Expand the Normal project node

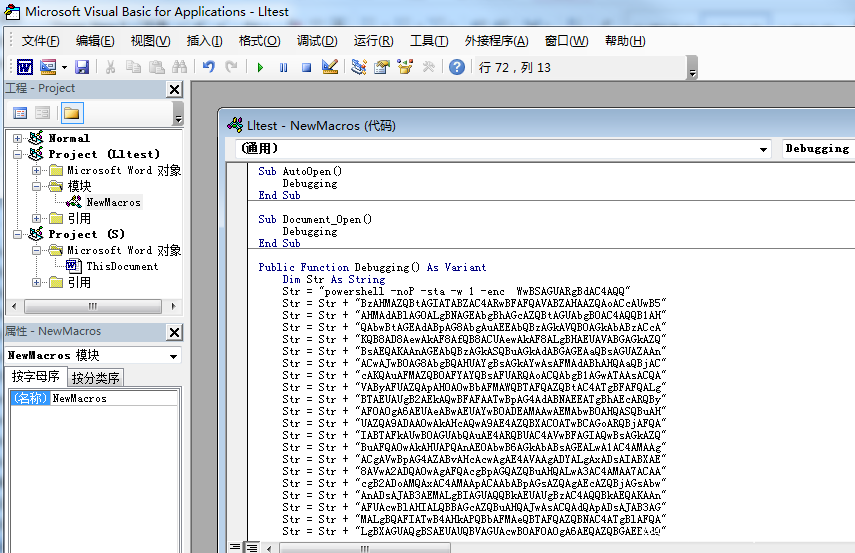pos(17,139)
